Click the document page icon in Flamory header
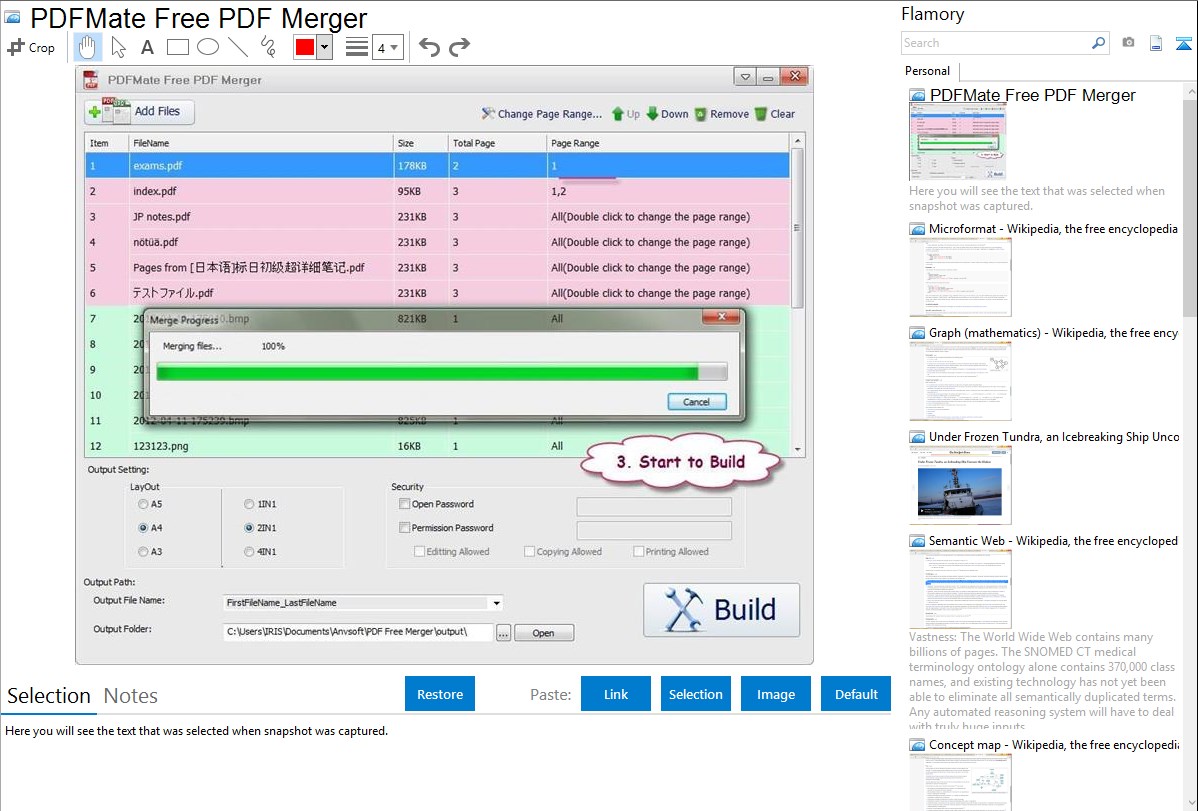The image size is (1198, 811). (1156, 43)
